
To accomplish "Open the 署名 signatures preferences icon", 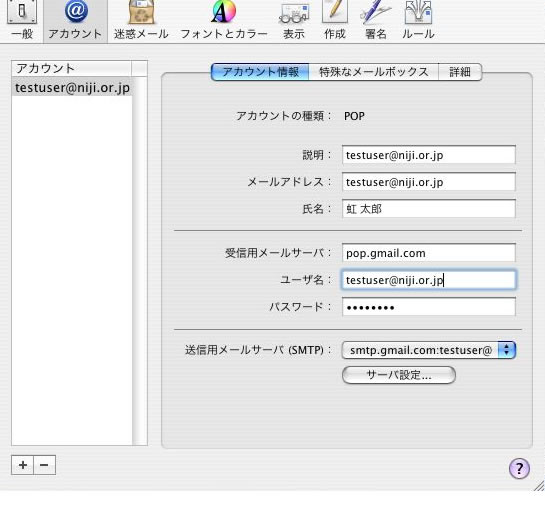I will pyautogui.click(x=376, y=21).
